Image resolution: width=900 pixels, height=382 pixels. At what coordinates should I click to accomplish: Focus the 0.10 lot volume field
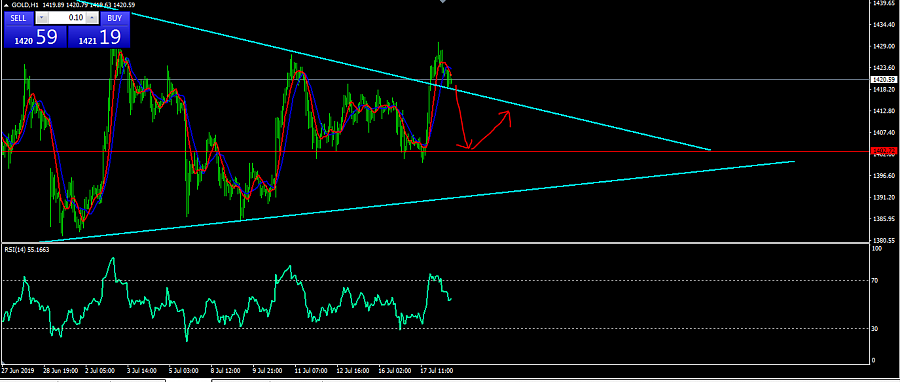pos(67,18)
